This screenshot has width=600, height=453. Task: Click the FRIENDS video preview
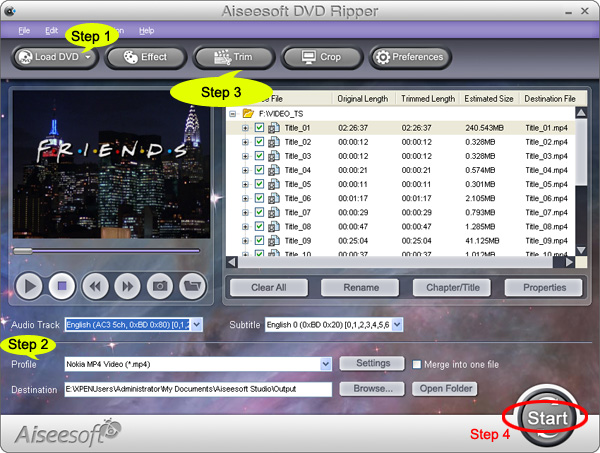pos(111,164)
